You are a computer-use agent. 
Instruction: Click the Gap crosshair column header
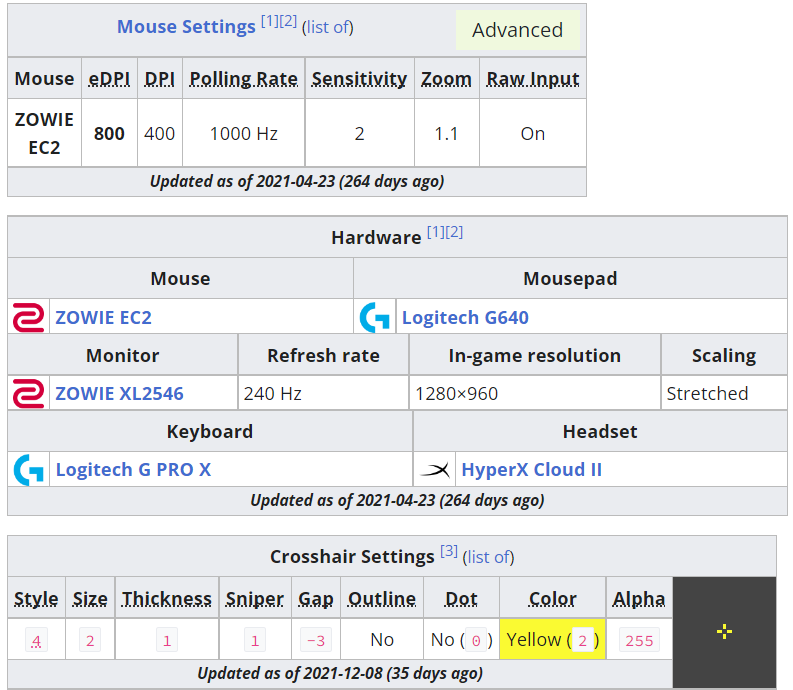pos(316,599)
